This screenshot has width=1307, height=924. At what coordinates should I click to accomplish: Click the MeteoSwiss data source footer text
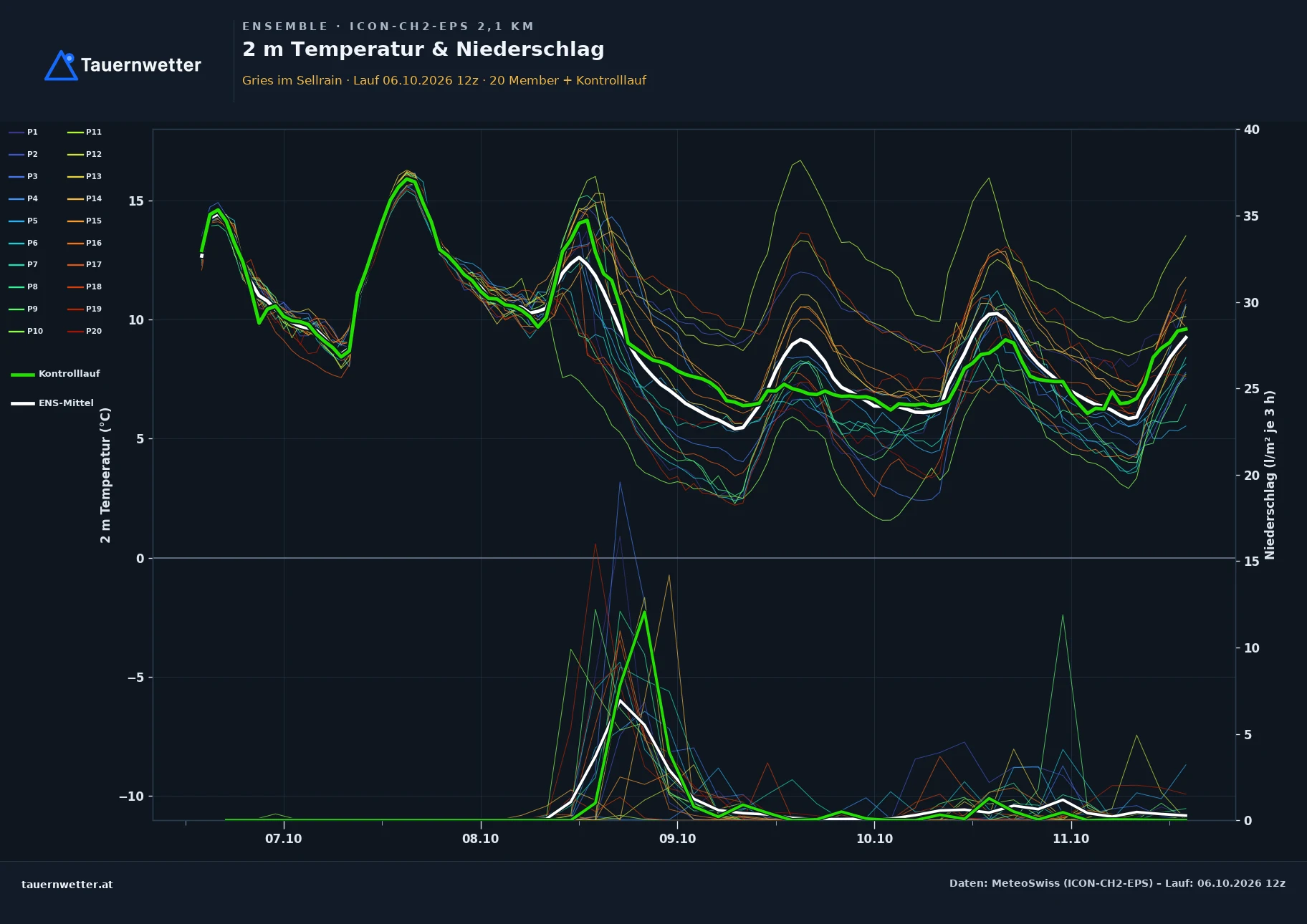point(1117,883)
